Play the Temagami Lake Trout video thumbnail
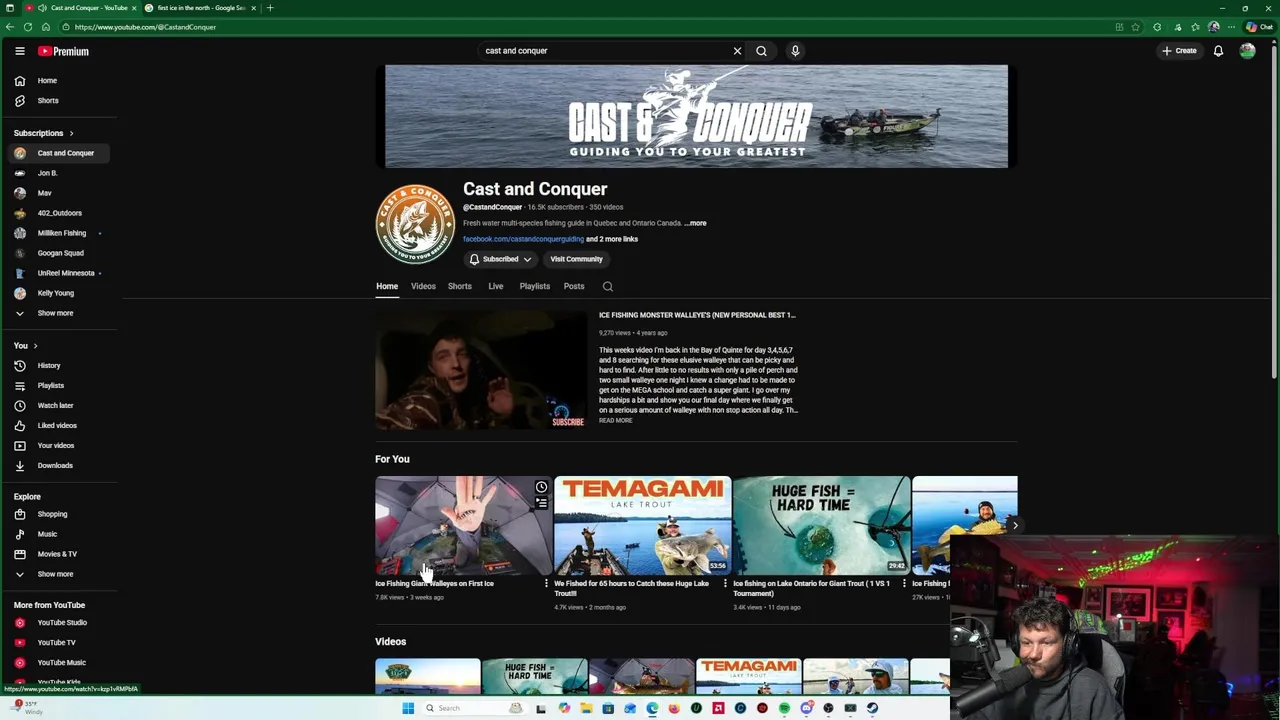 (x=643, y=526)
